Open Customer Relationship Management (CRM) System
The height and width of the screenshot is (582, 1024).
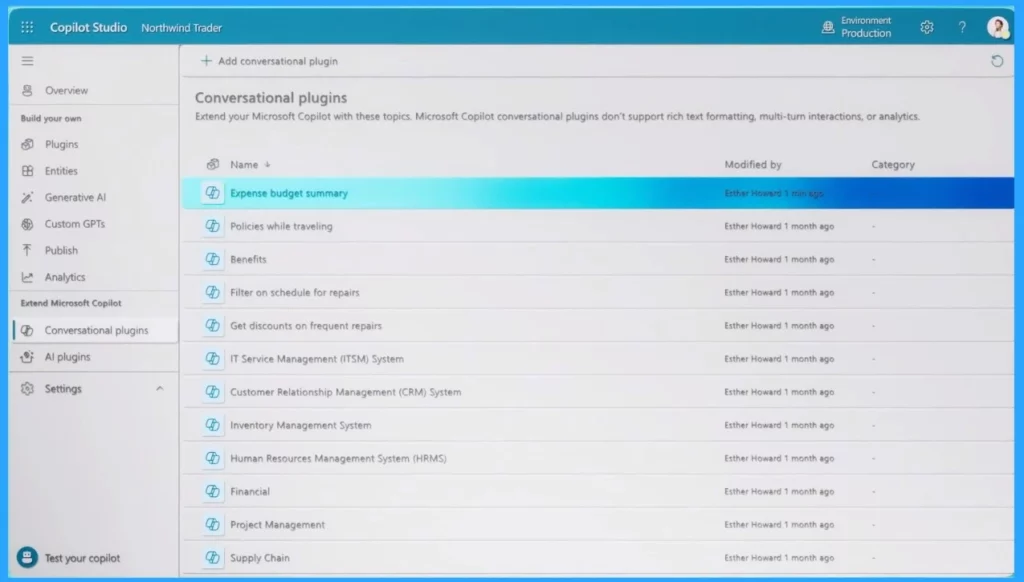345,392
